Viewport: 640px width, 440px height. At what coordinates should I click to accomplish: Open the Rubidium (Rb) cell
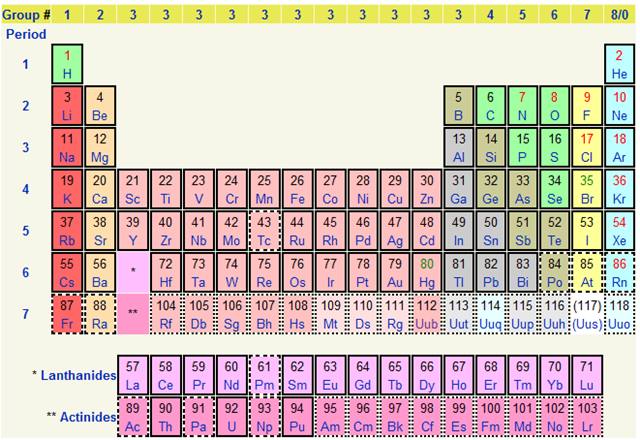coord(67,231)
